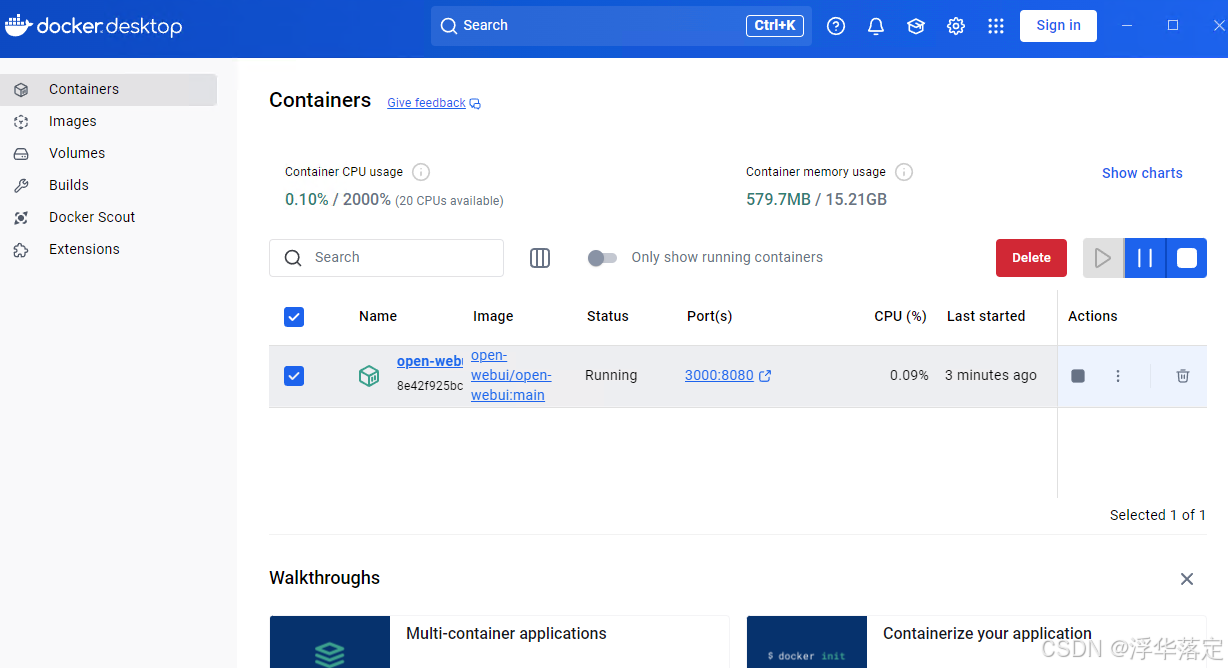Open the apps grid icon in header
The width and height of the screenshot is (1228, 668).
[x=996, y=26]
